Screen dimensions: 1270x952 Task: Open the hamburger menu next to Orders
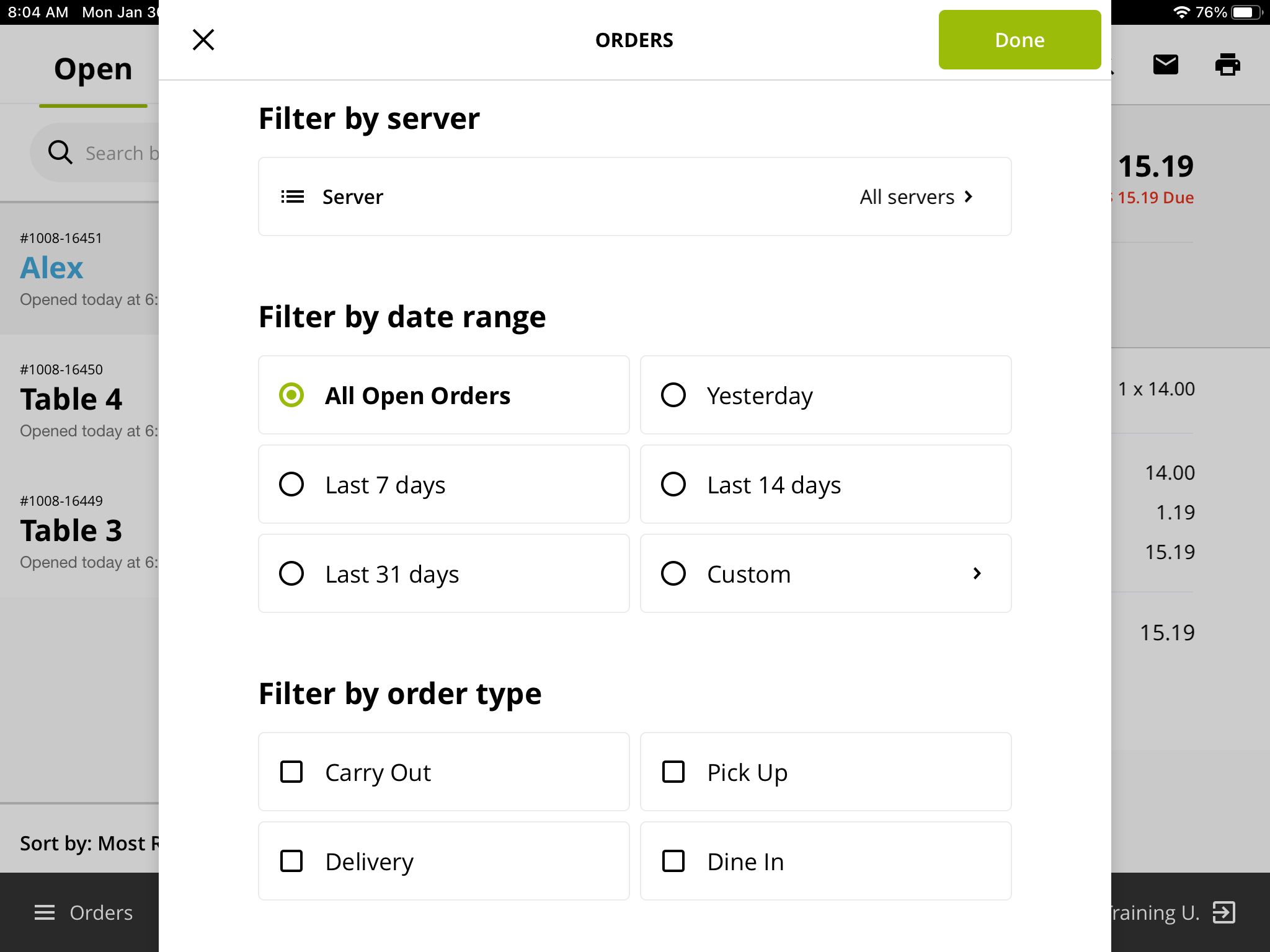44,912
